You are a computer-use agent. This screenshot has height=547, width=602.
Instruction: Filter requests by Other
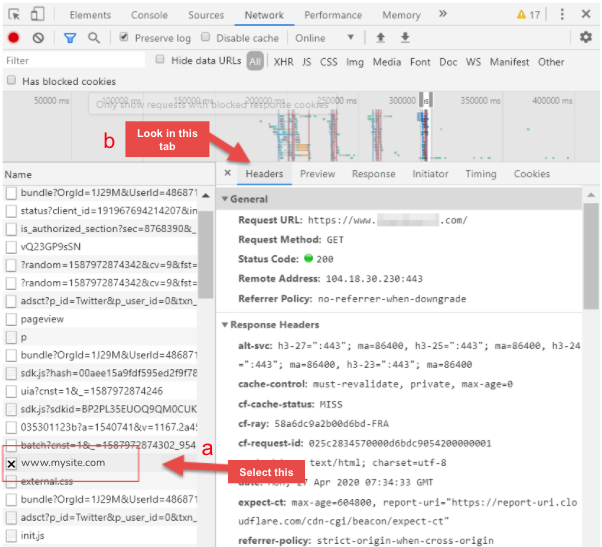pos(551,62)
